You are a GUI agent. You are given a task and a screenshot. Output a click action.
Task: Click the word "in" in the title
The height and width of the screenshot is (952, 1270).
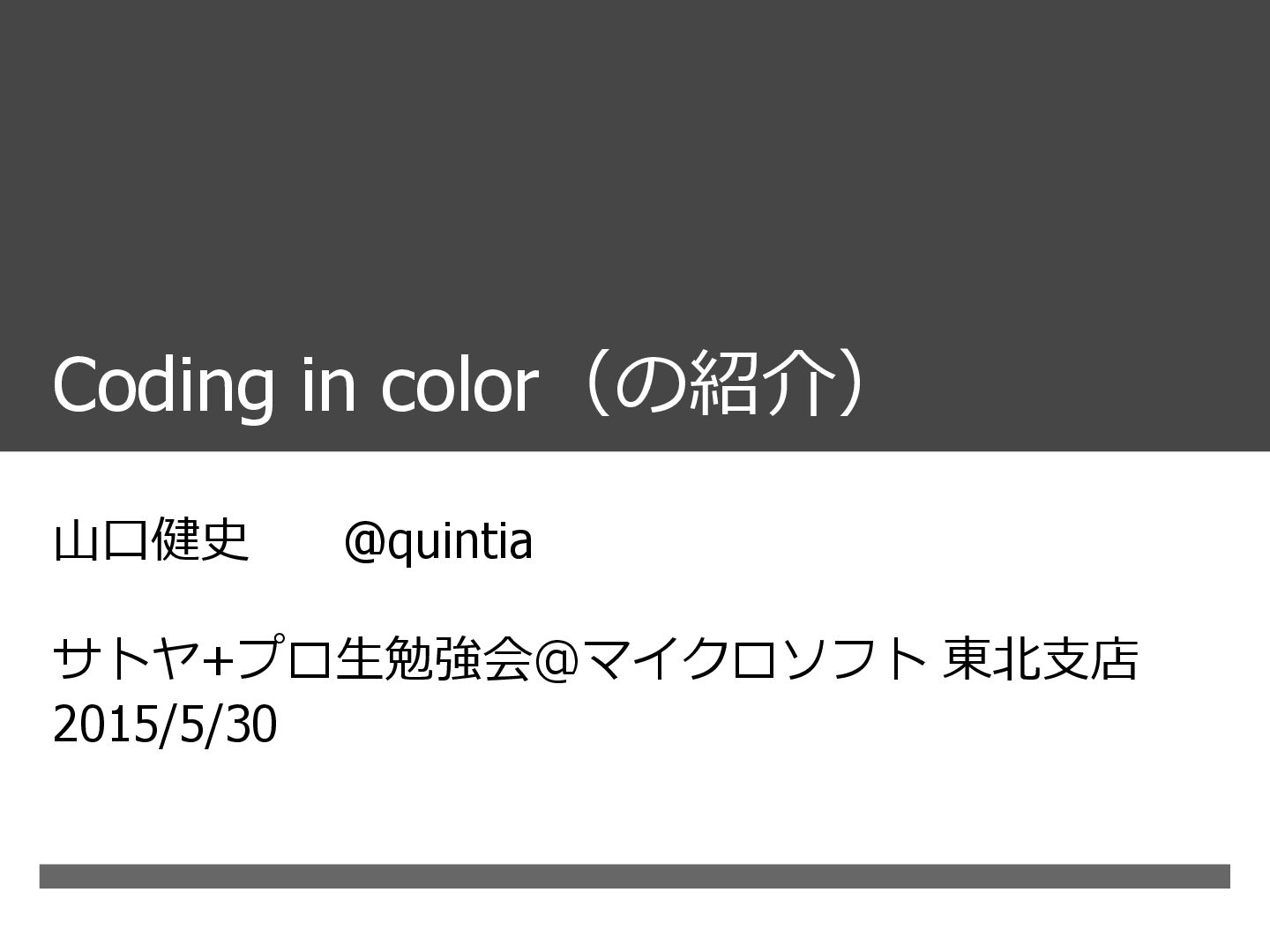tap(327, 384)
